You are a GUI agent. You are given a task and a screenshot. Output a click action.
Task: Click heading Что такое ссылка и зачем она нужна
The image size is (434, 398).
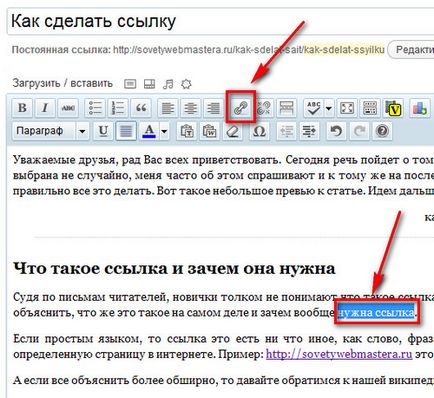tap(174, 268)
